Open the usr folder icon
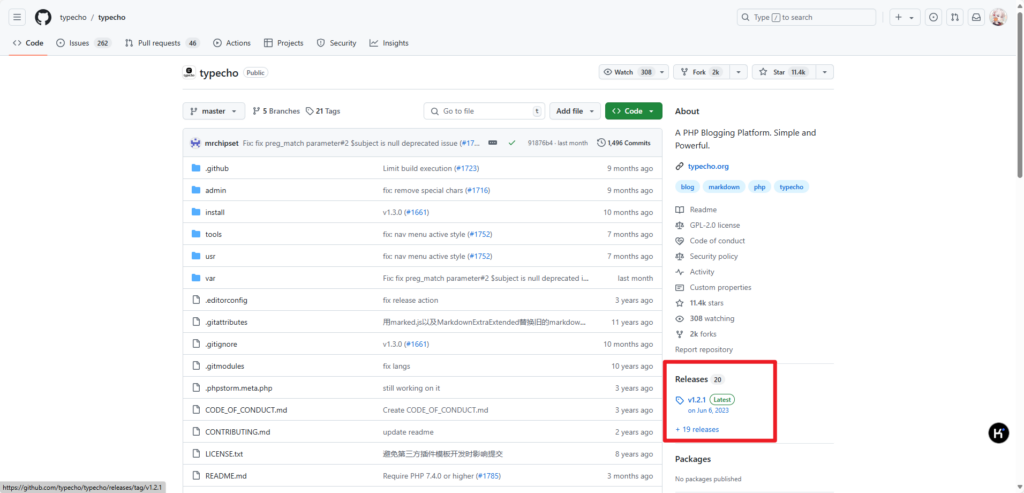Viewport: 1024px width, 493px height. pyautogui.click(x=195, y=256)
